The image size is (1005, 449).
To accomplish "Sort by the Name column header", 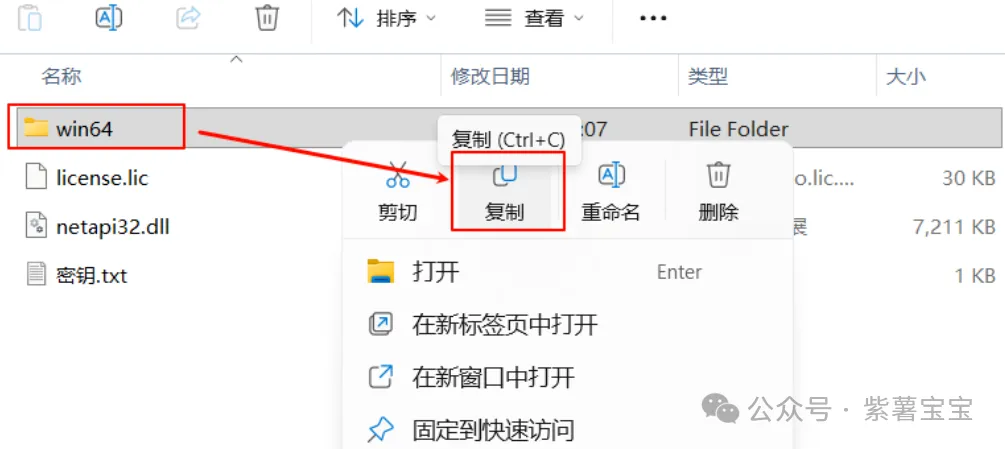I will pyautogui.click(x=62, y=78).
